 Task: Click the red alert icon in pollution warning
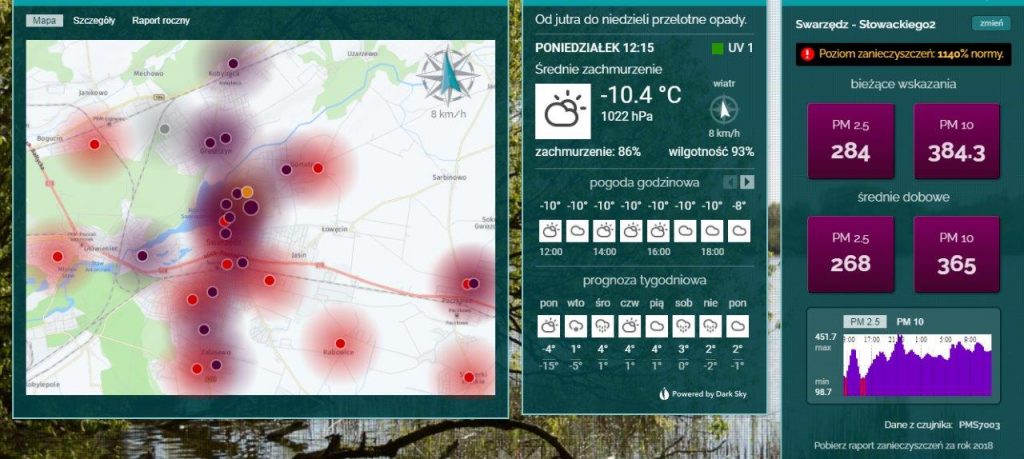coord(807,54)
